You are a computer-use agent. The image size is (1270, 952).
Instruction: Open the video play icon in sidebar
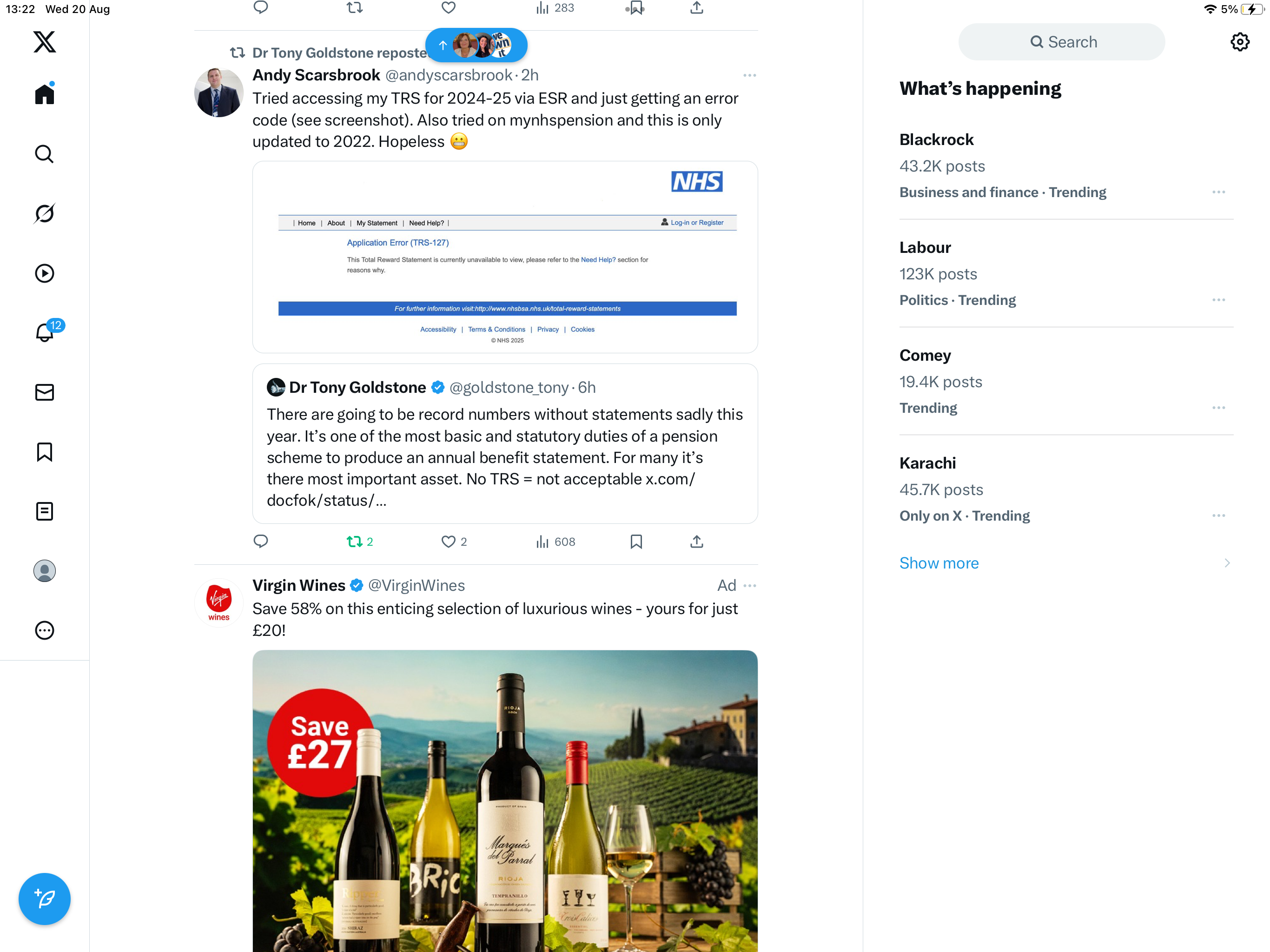coord(44,273)
